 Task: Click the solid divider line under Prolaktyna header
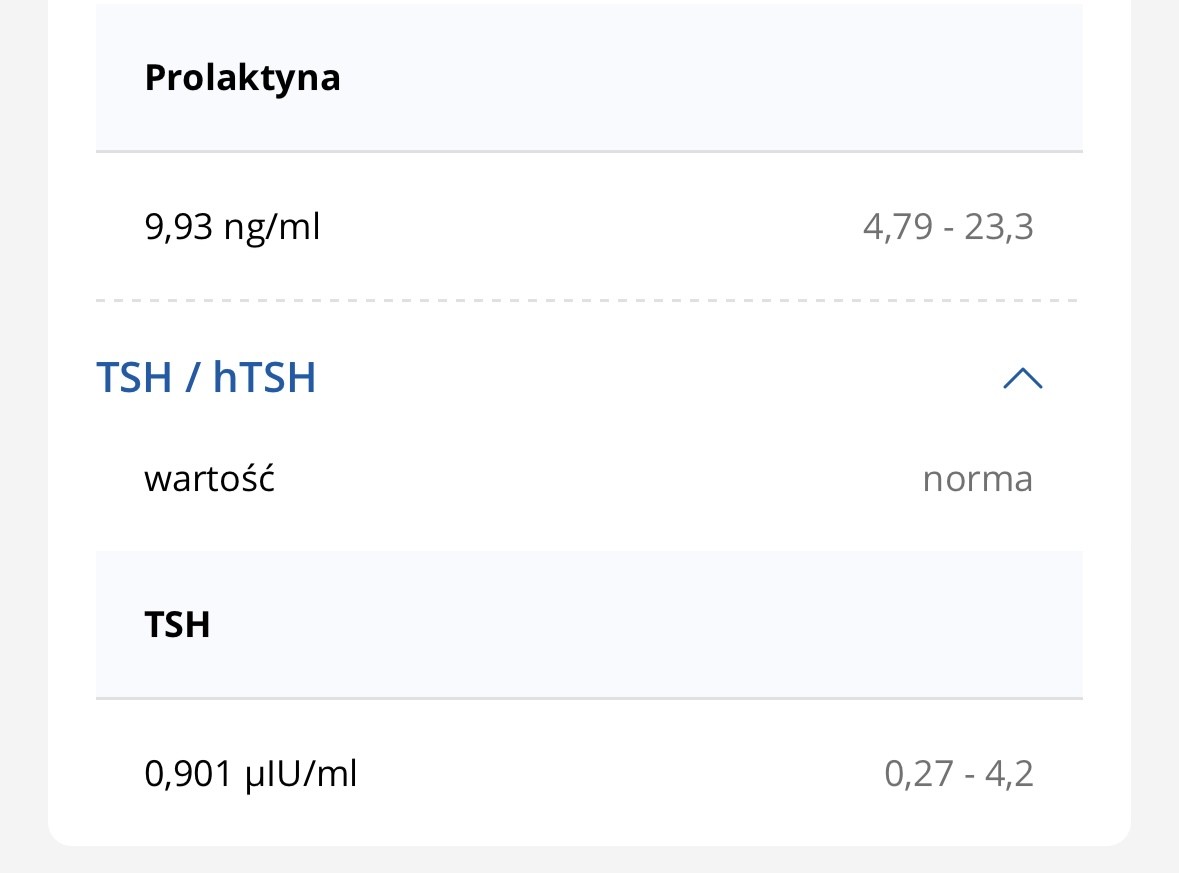[588, 152]
